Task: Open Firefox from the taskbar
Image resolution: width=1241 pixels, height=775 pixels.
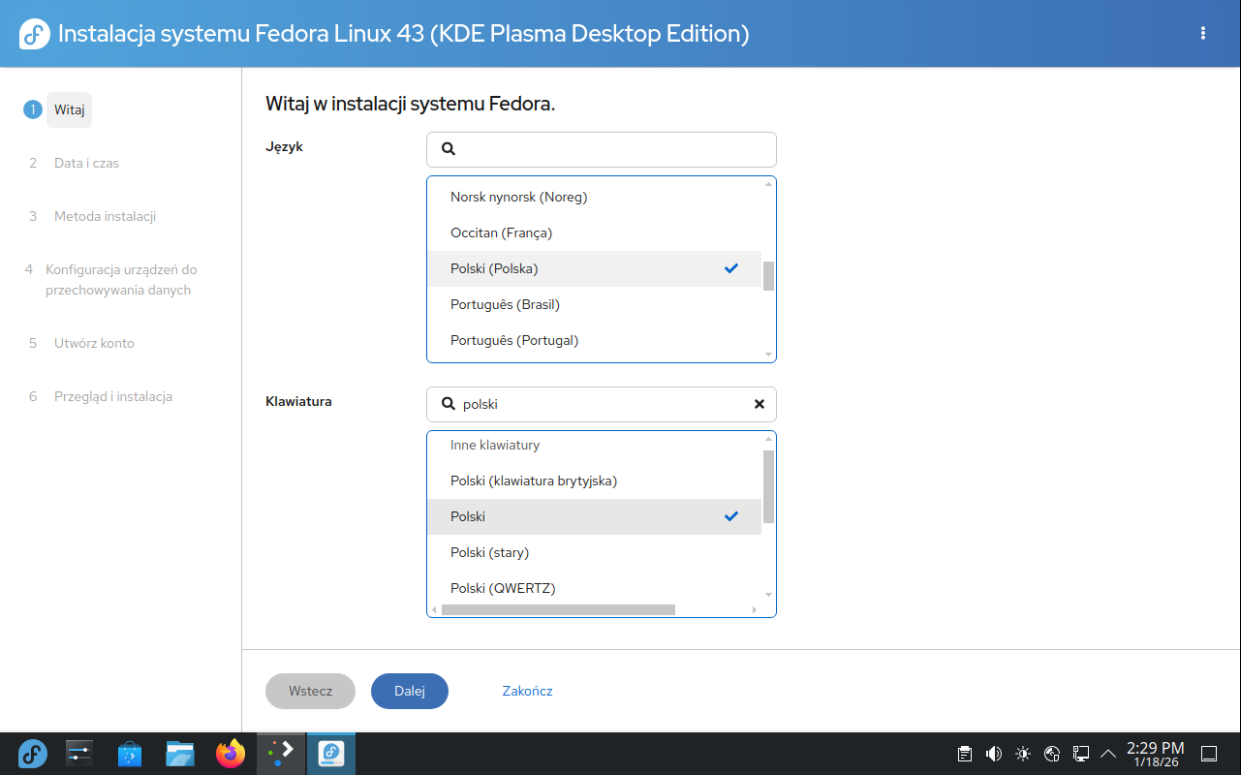Action: 230,753
